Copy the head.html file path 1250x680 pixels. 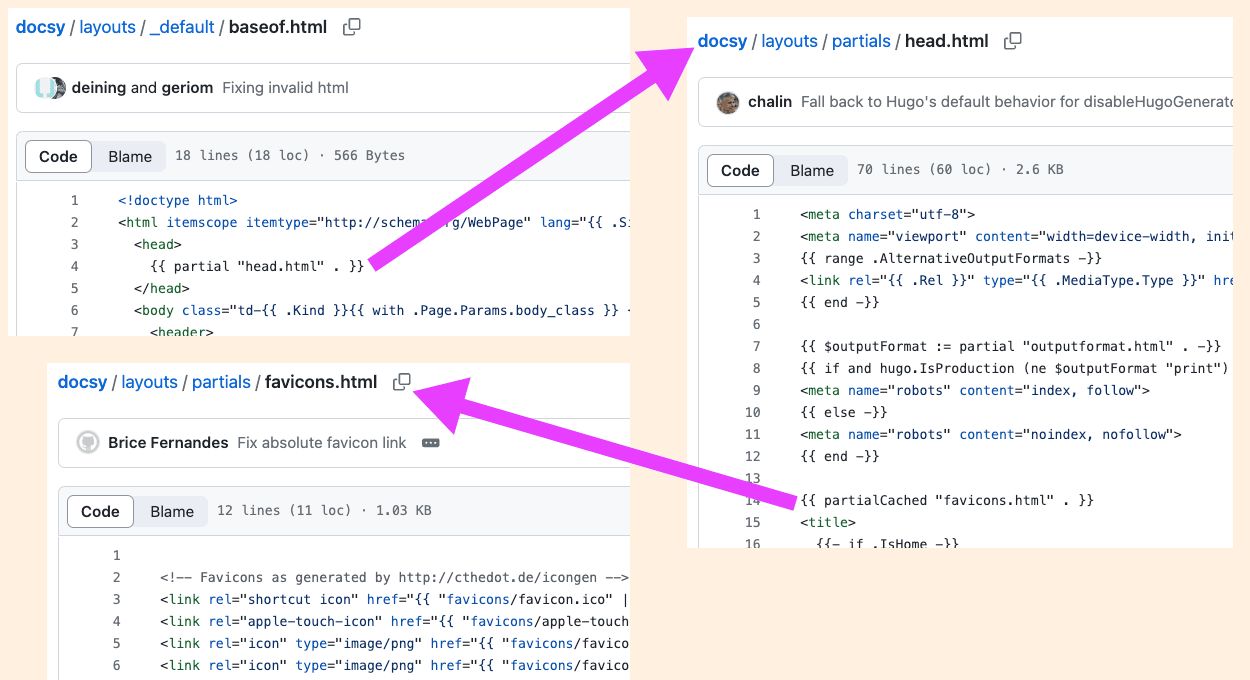[x=1012, y=40]
